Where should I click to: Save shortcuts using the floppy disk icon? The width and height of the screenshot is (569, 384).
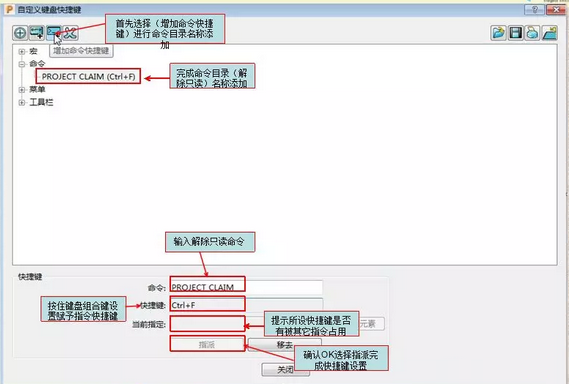[x=516, y=33]
